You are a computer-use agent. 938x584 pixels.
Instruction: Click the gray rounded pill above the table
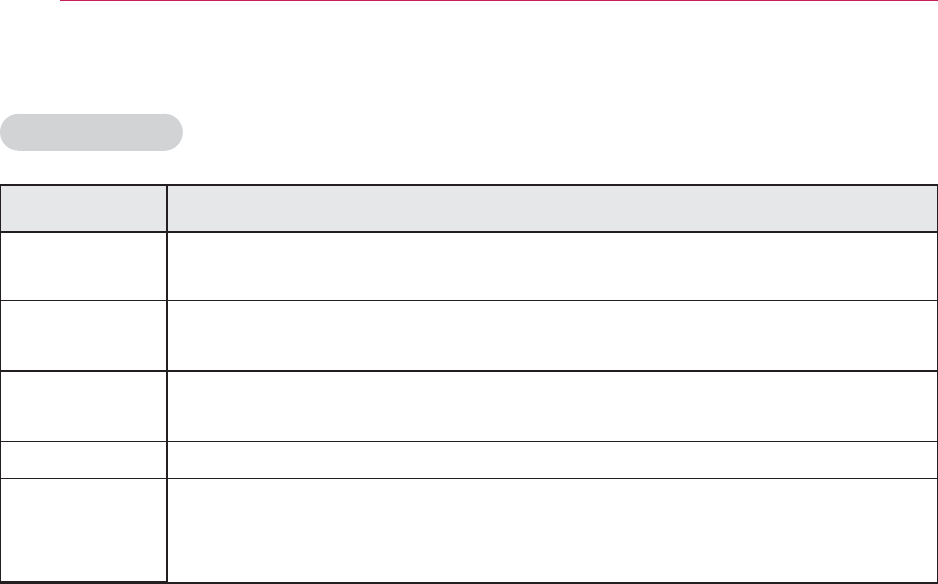point(92,132)
